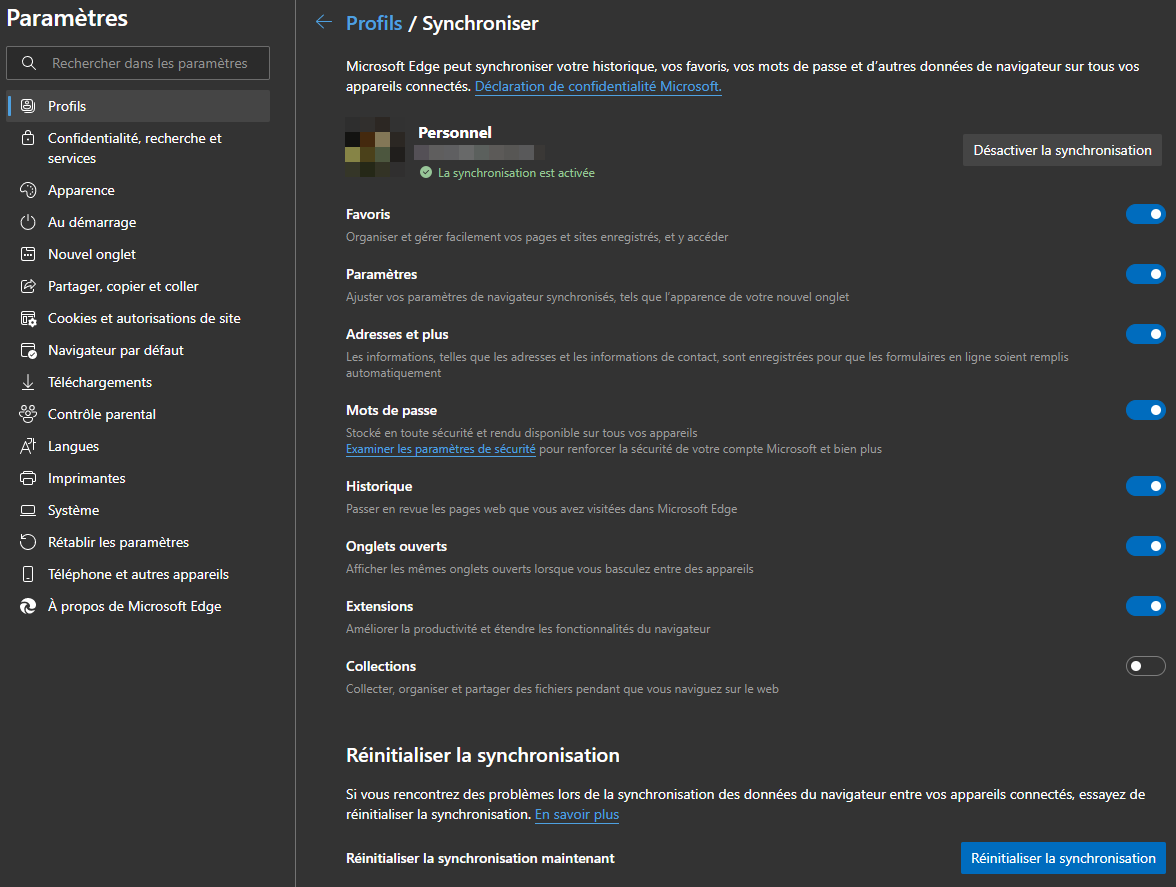This screenshot has height=887, width=1176.
Task: Click the Cookies et autorisations icon
Action: (28, 319)
